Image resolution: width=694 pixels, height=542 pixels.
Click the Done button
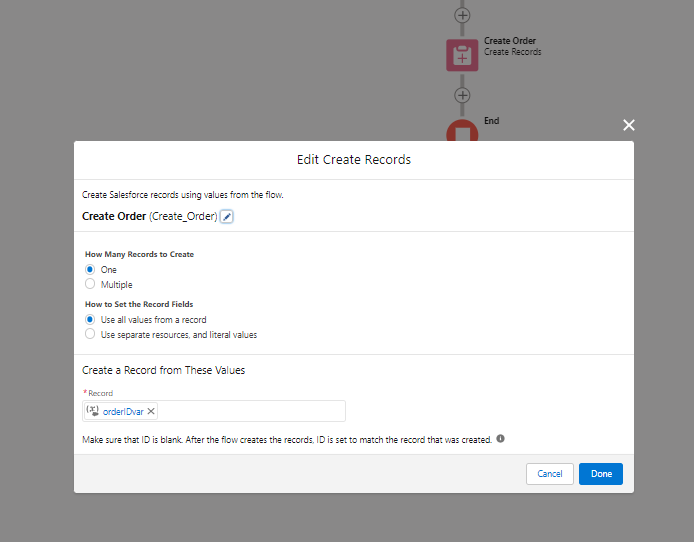(x=600, y=474)
